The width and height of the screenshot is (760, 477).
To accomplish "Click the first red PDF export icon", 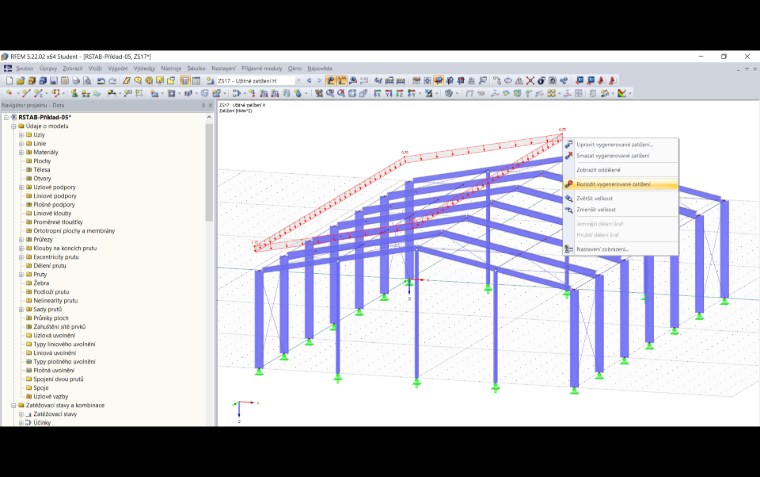I will coord(601,80).
